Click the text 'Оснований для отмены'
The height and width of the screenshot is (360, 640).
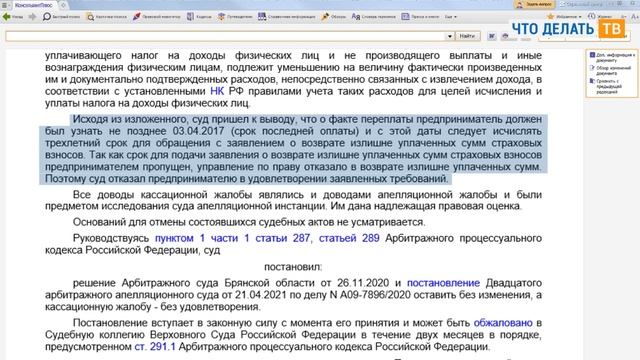pyautogui.click(x=128, y=222)
